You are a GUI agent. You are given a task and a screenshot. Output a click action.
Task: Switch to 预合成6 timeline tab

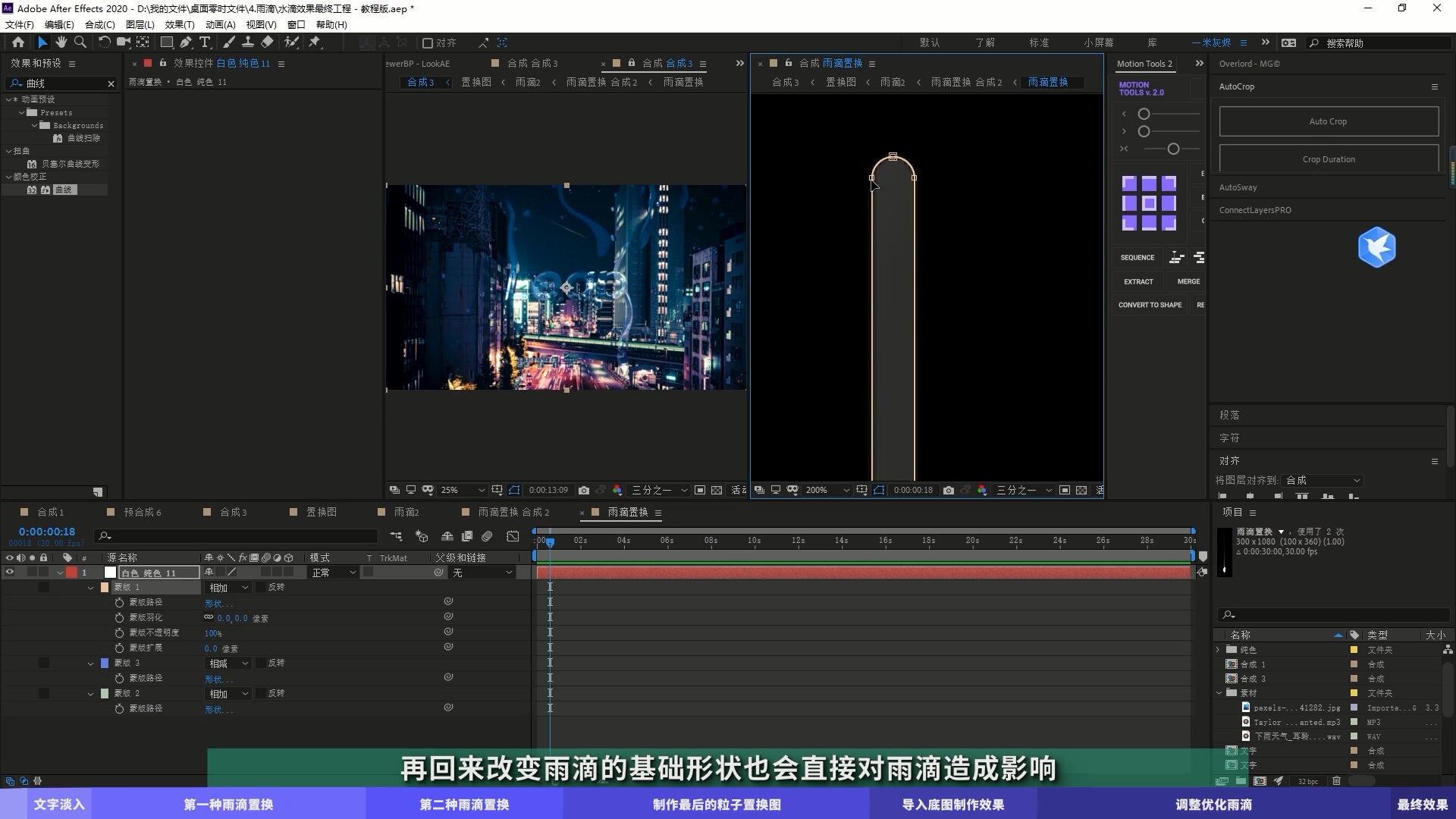(143, 512)
